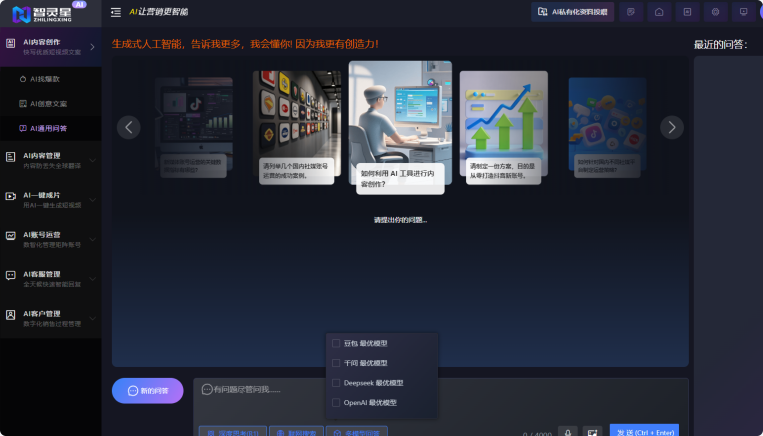
Task: Select the 从零打造抖音新账号 growth chart card
Action: point(504,127)
